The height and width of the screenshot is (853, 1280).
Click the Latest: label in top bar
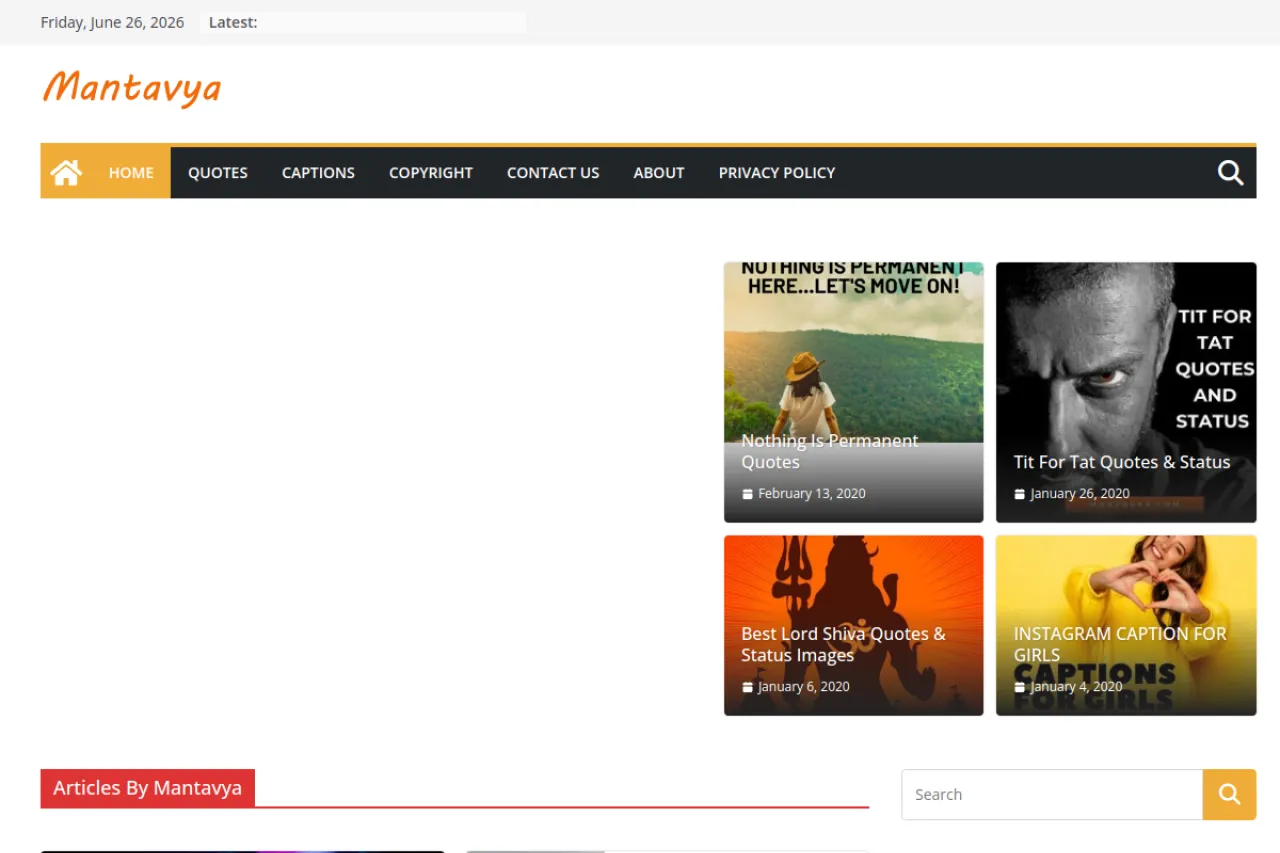pos(233,22)
